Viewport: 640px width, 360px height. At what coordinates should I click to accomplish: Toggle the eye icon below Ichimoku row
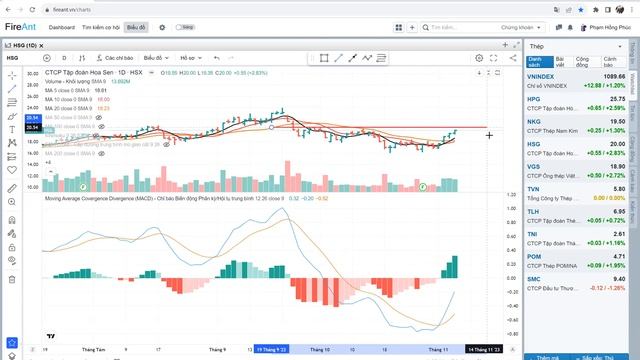point(166,144)
